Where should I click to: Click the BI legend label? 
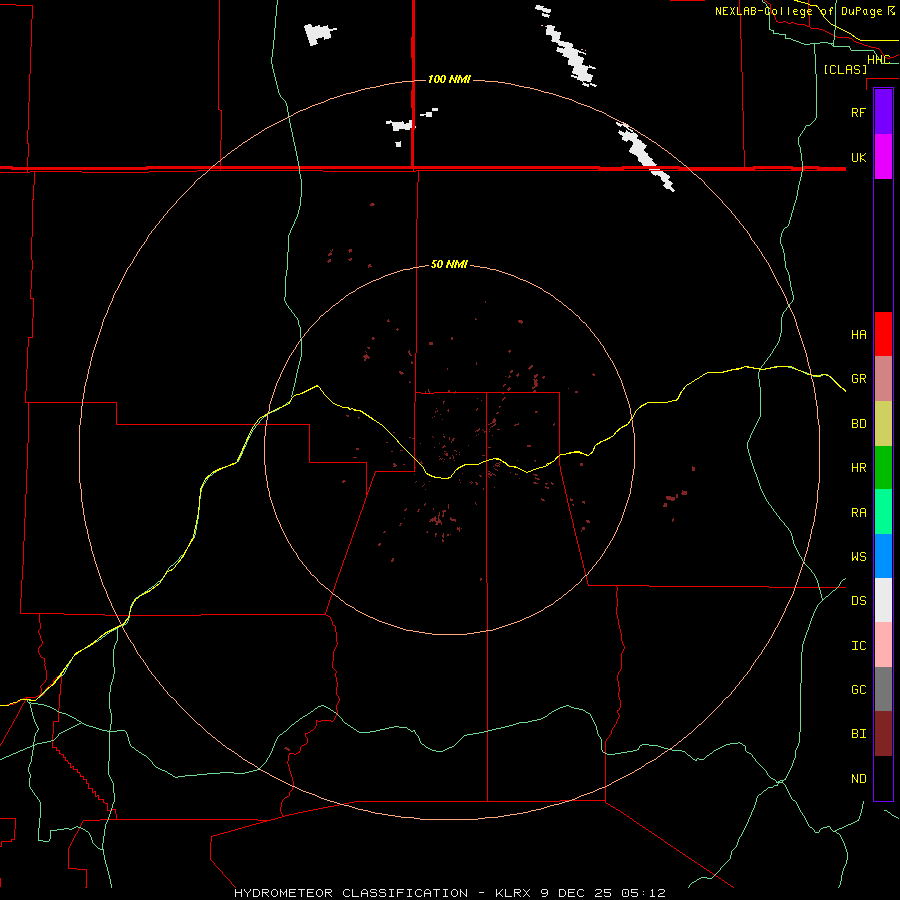tap(858, 734)
